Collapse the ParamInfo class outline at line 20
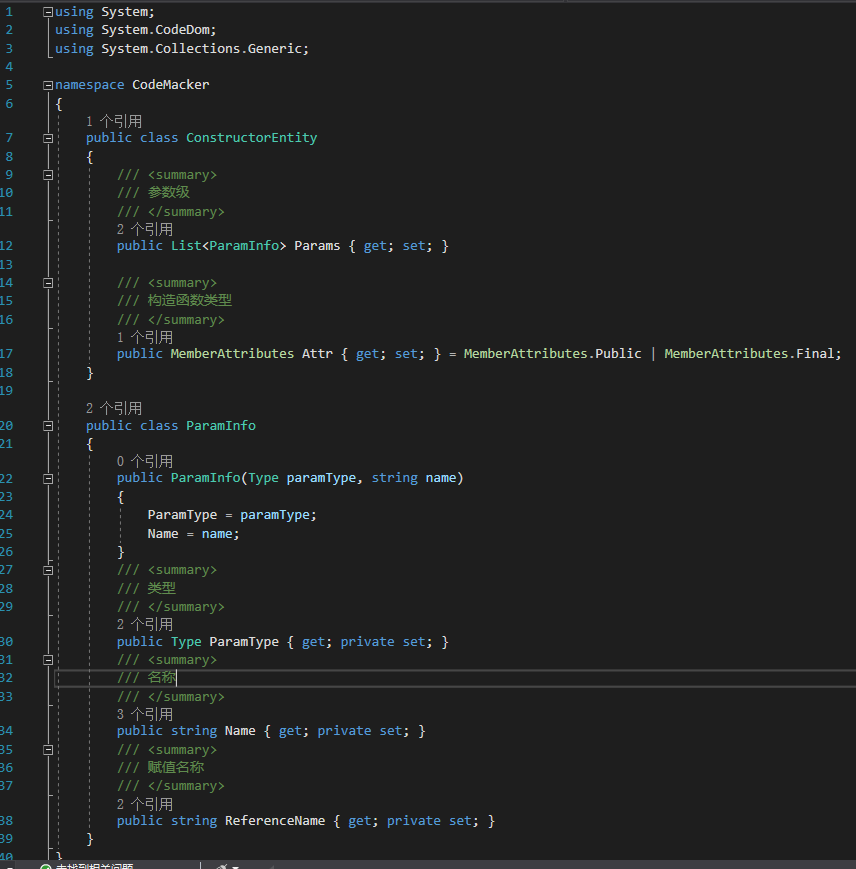The image size is (856, 869). pyautogui.click(x=48, y=426)
